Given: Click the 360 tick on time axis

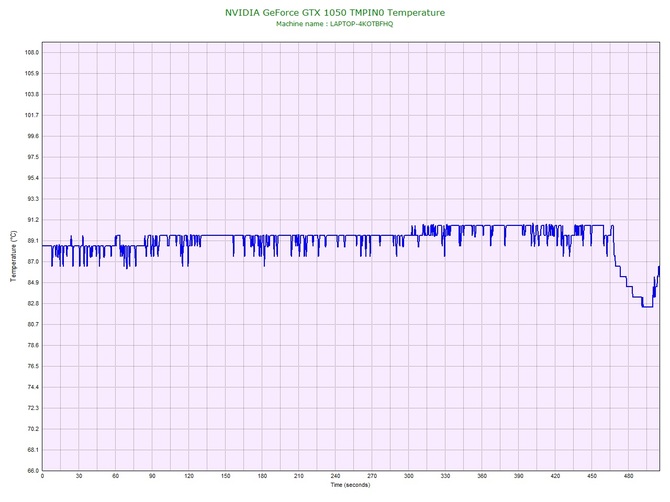Looking at the screenshot, I should click(482, 476).
